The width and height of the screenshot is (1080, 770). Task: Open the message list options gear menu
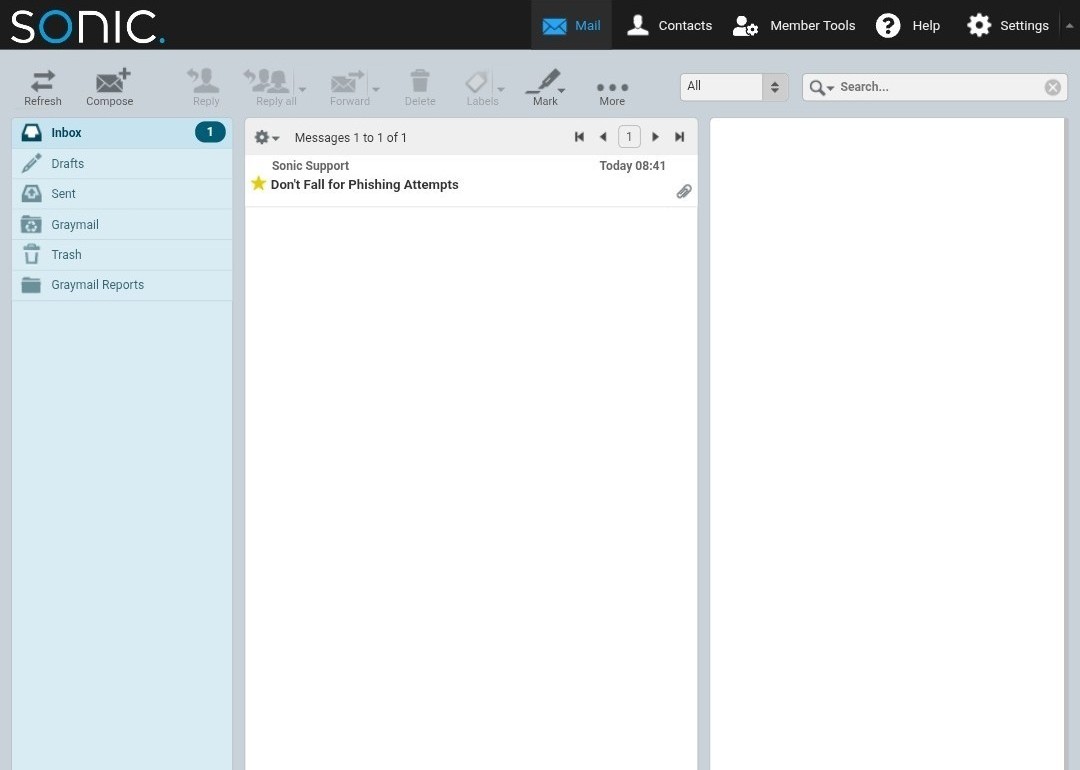point(266,137)
